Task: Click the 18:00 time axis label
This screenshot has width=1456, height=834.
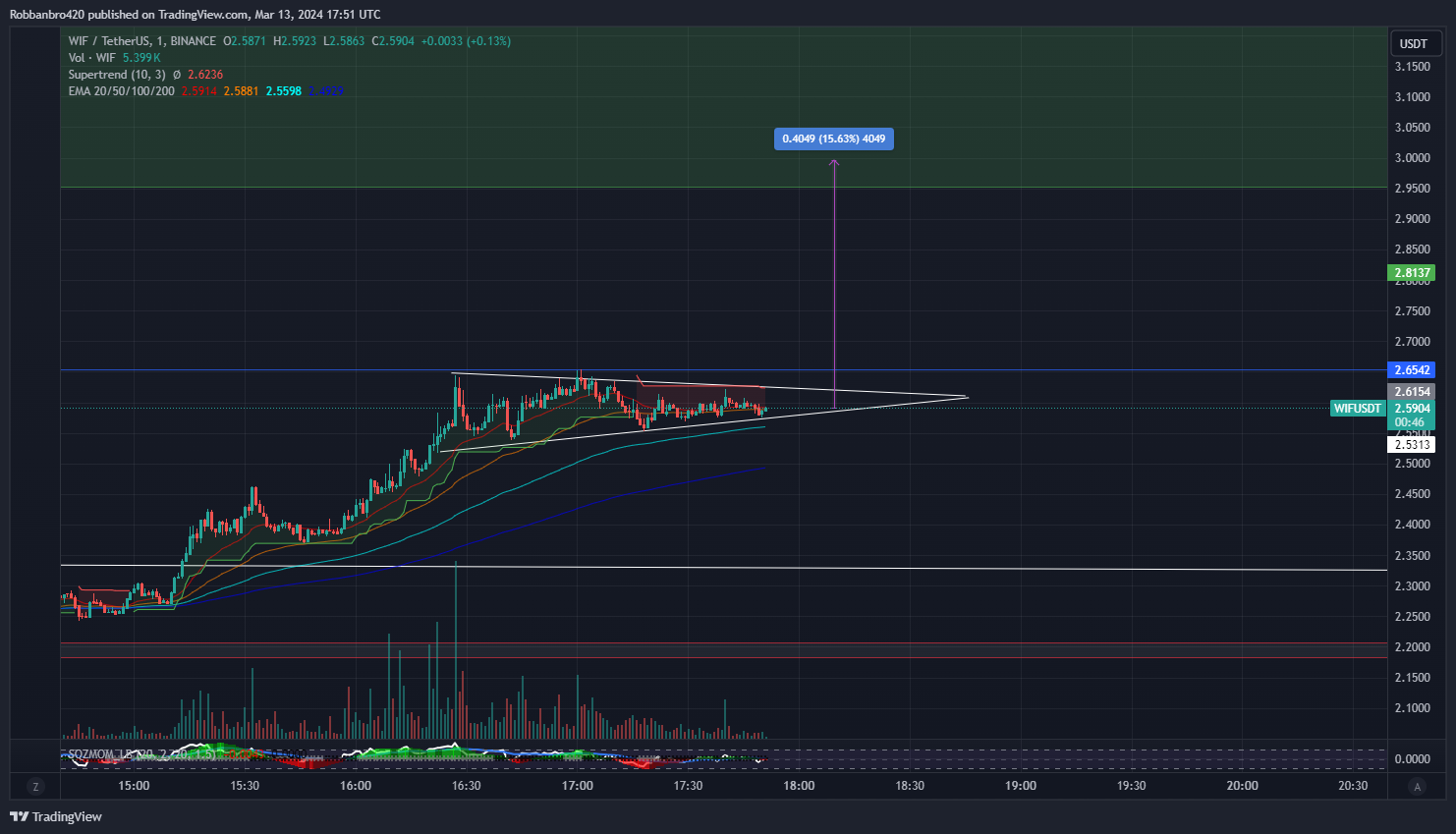Action: coord(799,786)
